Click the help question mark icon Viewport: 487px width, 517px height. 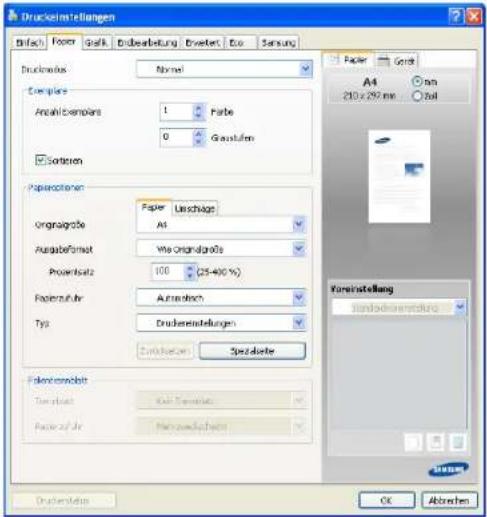456,16
